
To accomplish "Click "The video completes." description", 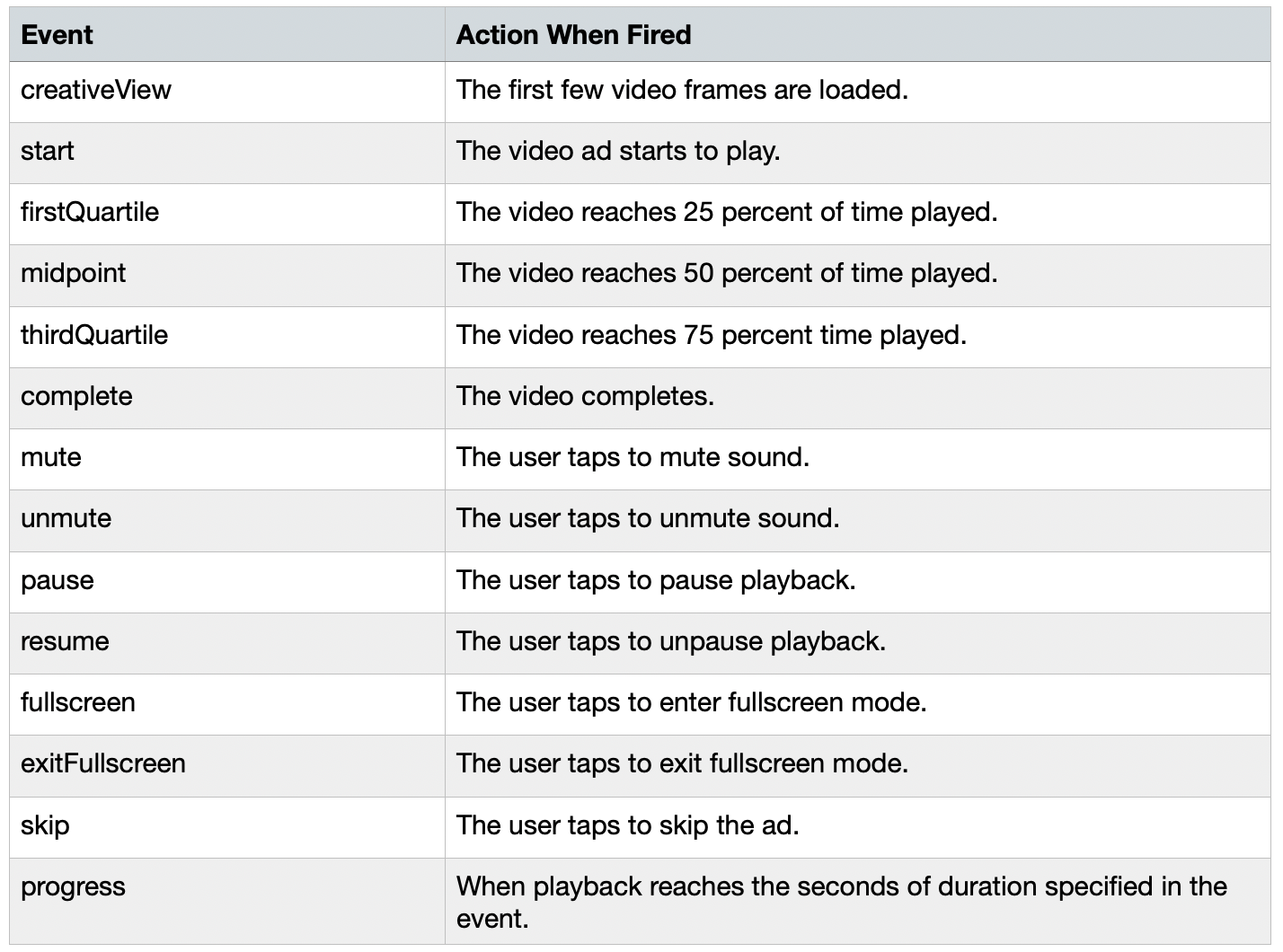I will (585, 396).
